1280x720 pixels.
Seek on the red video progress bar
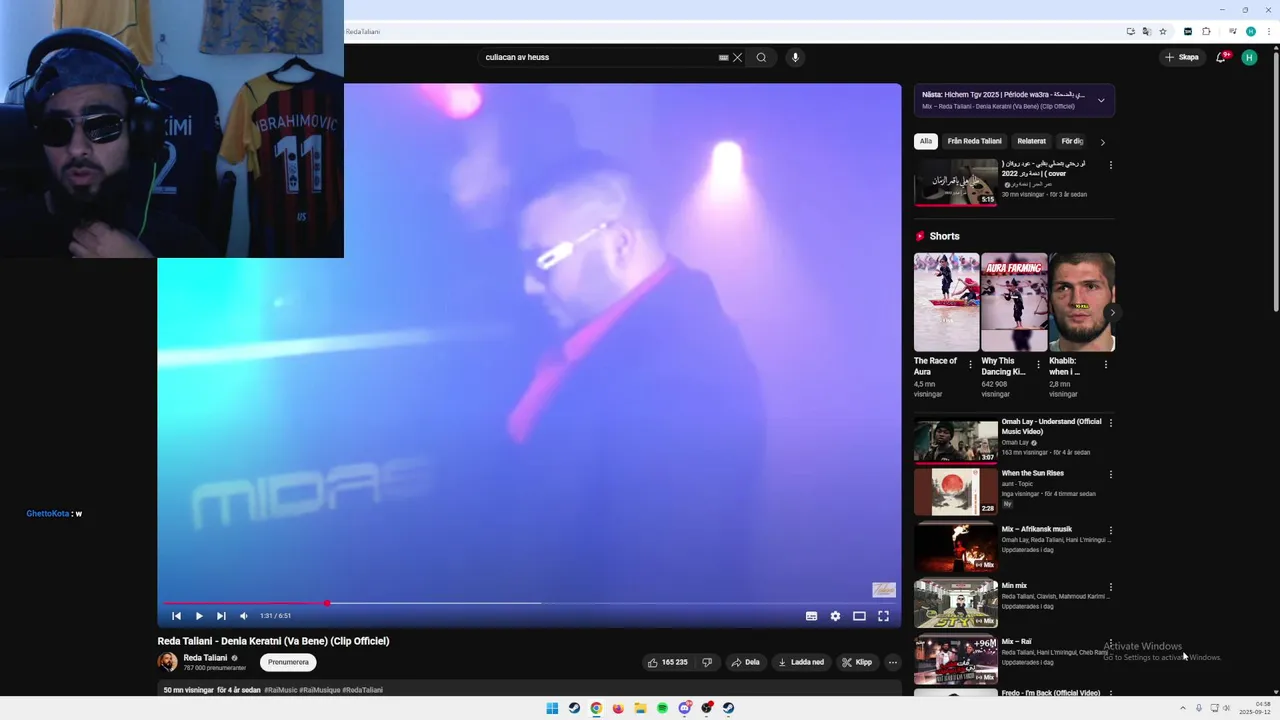pyautogui.click(x=529, y=603)
